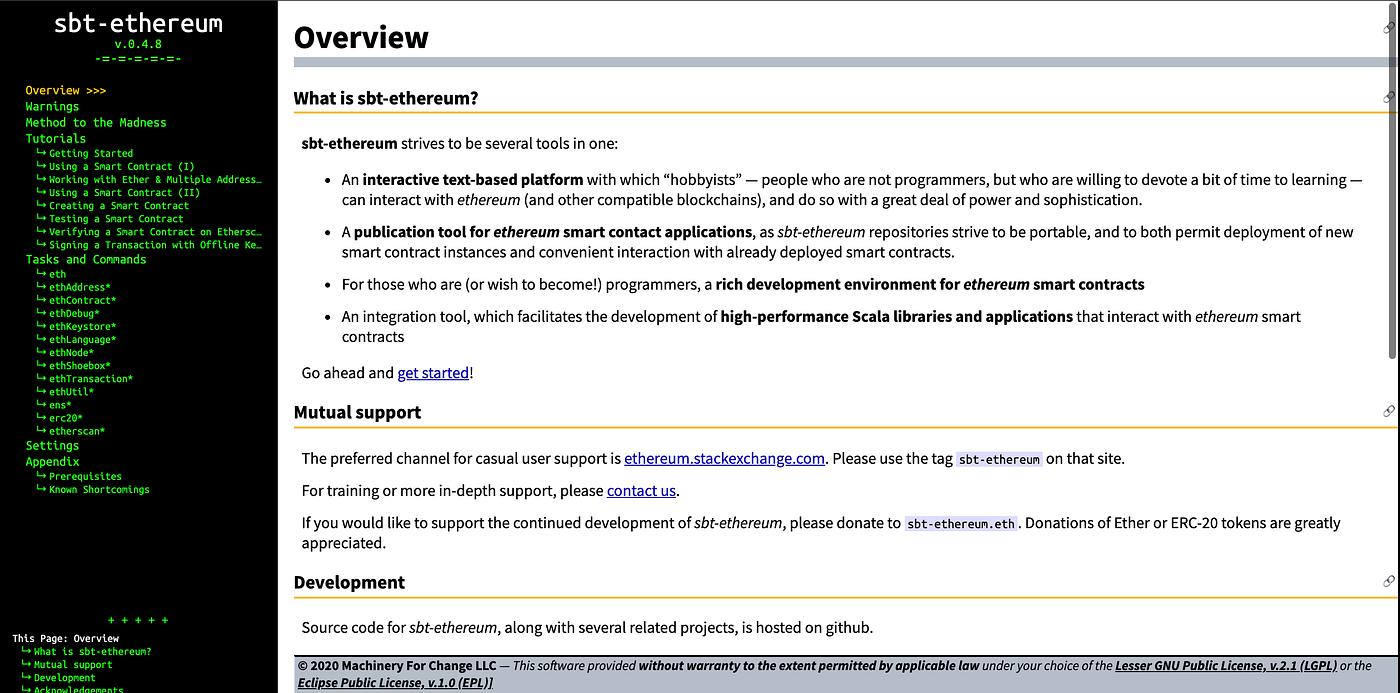Click the sbt-ethereum.eth donation address
The width and height of the screenshot is (1400, 693).
pyautogui.click(x=962, y=523)
